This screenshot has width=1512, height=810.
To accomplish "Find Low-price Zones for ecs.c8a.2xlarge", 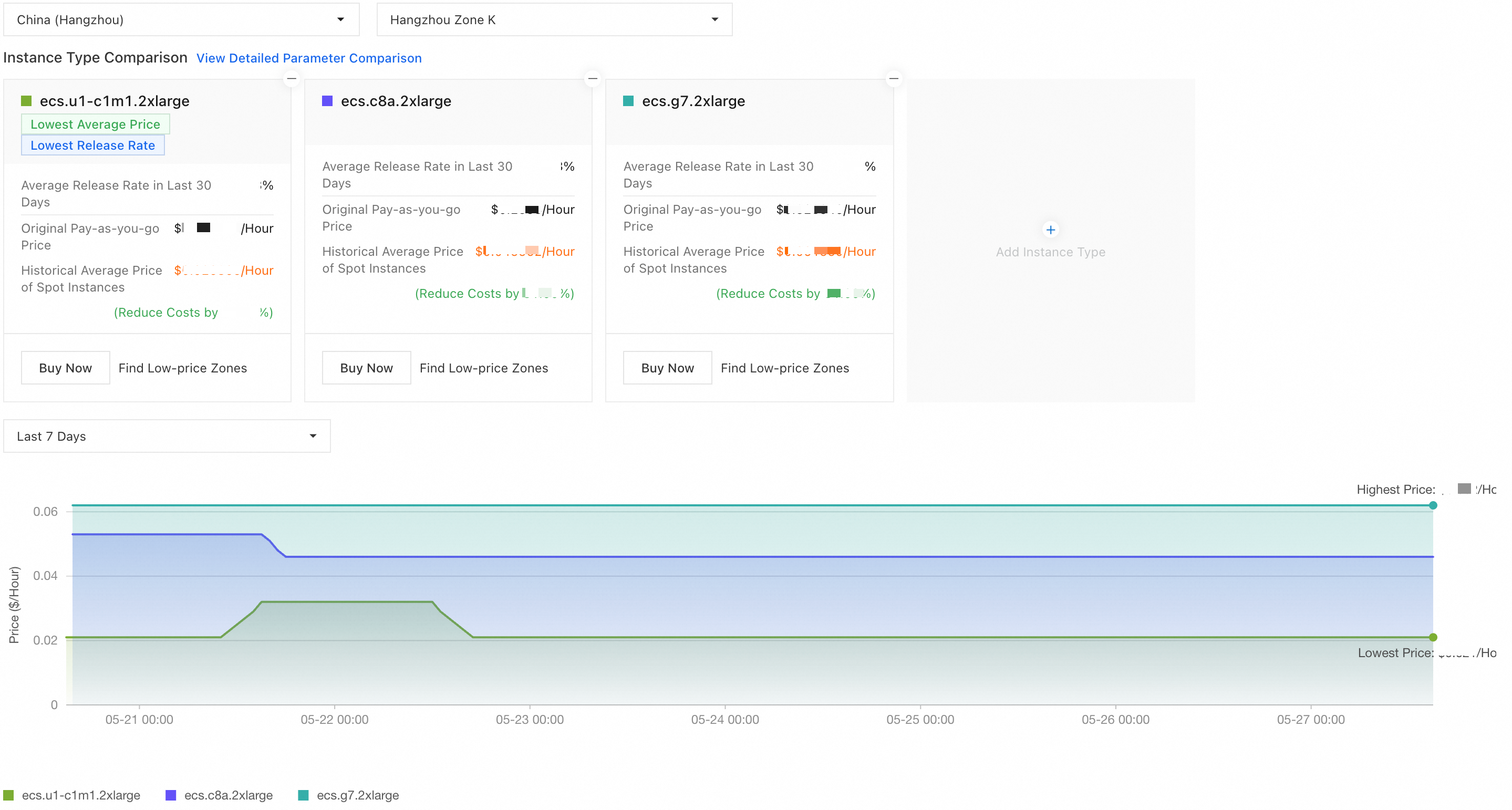I will pyautogui.click(x=484, y=368).
